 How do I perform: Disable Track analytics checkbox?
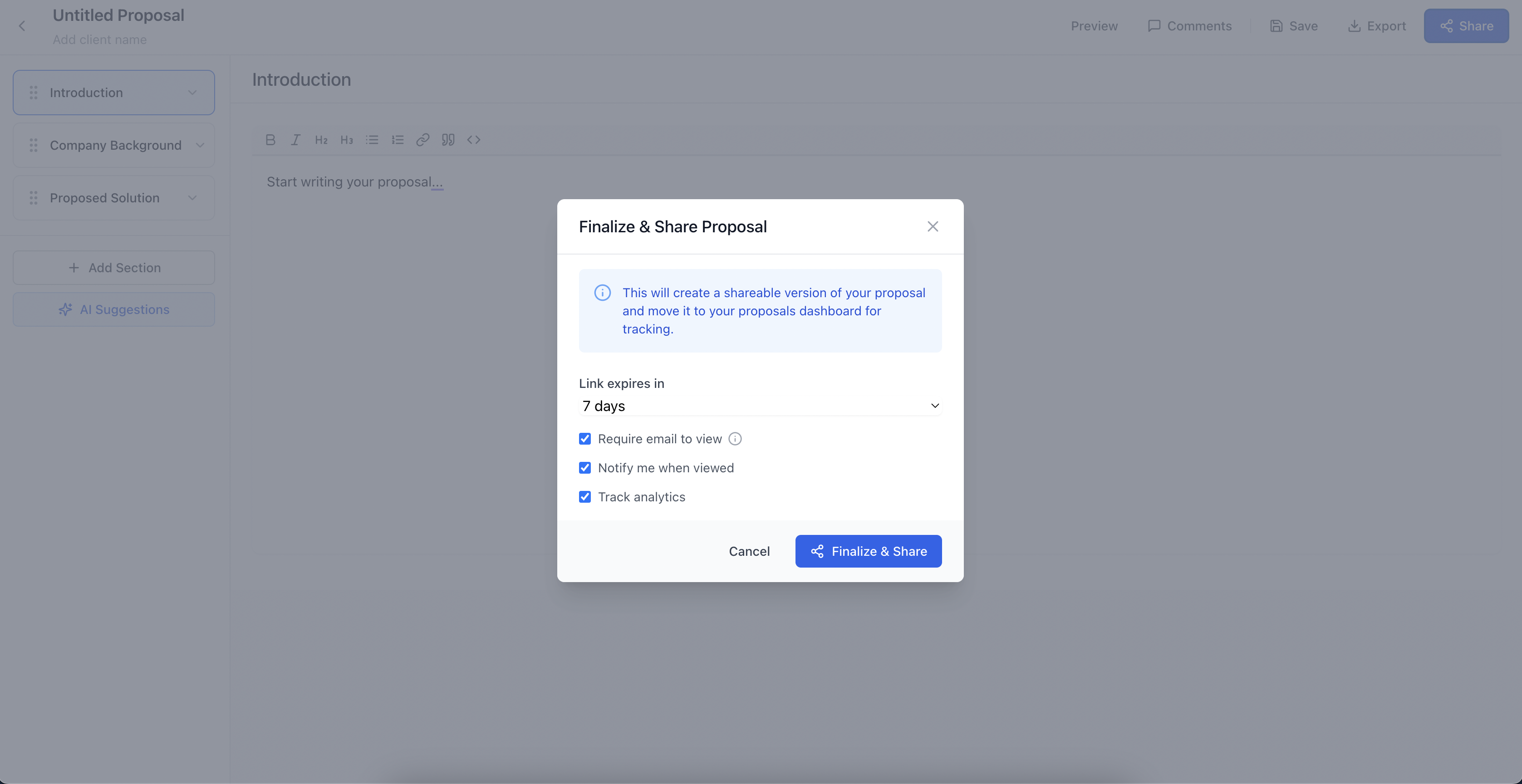pos(585,497)
